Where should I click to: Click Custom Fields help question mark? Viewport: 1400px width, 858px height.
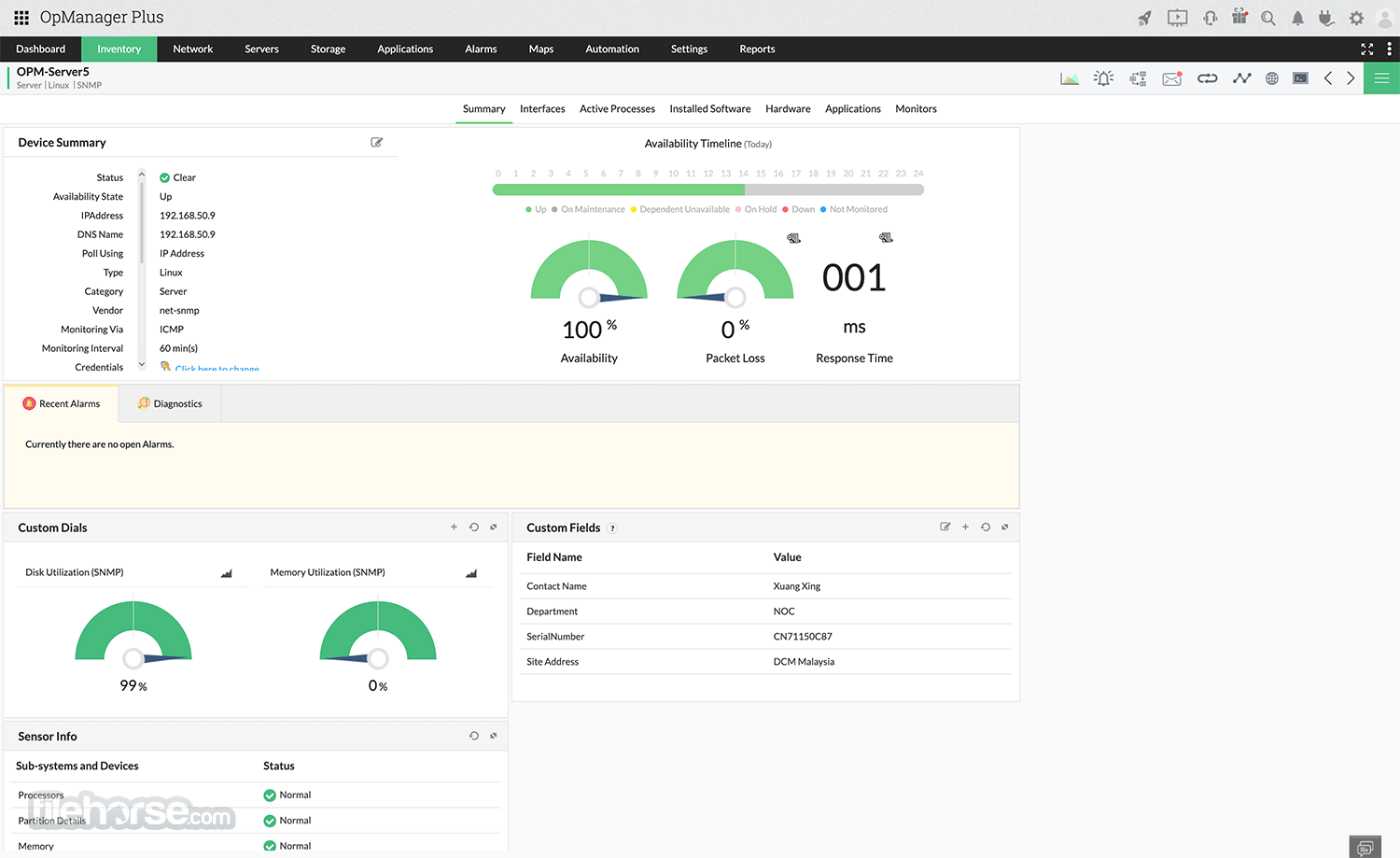(613, 528)
